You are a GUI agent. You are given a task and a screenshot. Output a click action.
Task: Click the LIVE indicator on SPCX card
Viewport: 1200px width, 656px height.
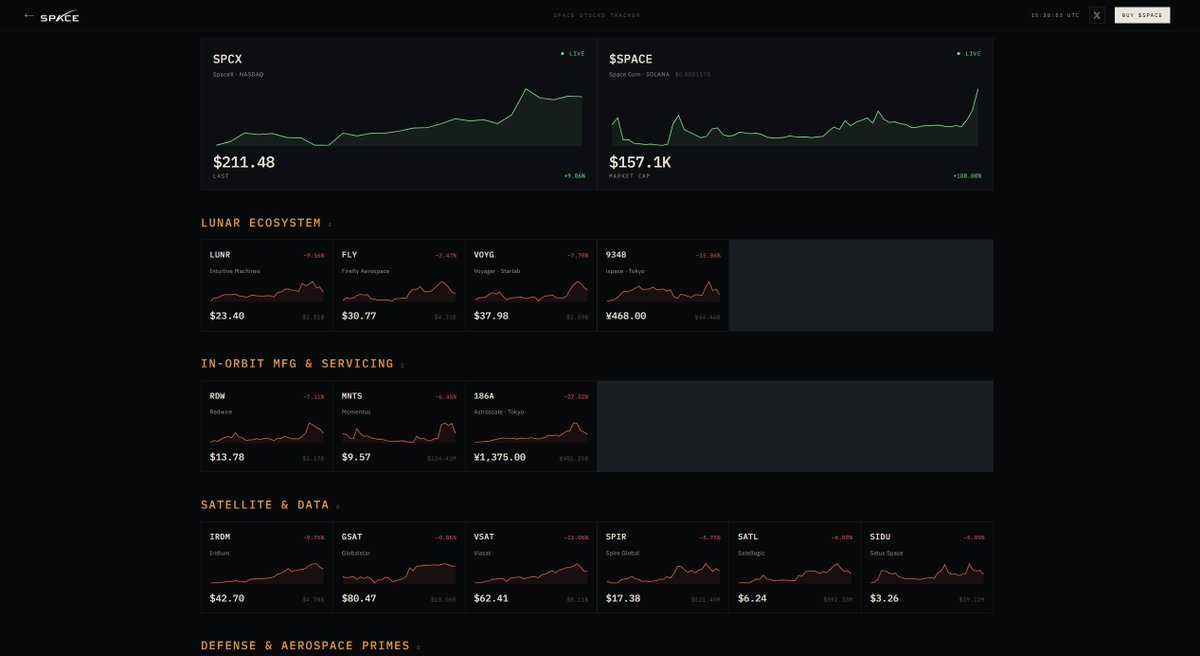[573, 53]
